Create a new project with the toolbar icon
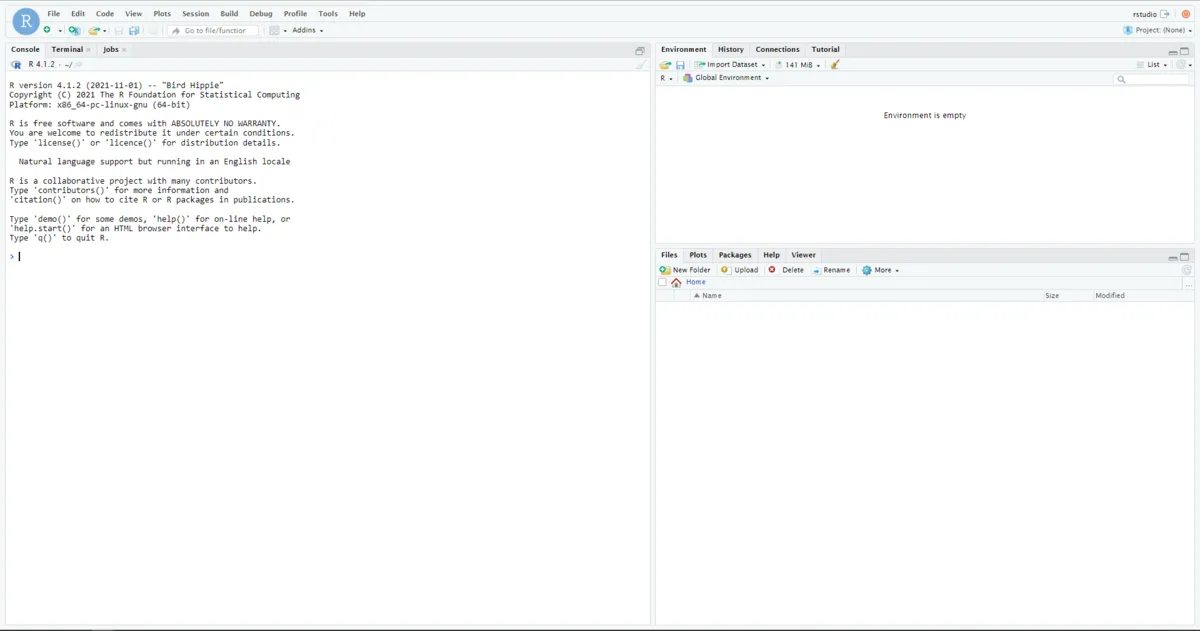The image size is (1200, 631). (74, 30)
